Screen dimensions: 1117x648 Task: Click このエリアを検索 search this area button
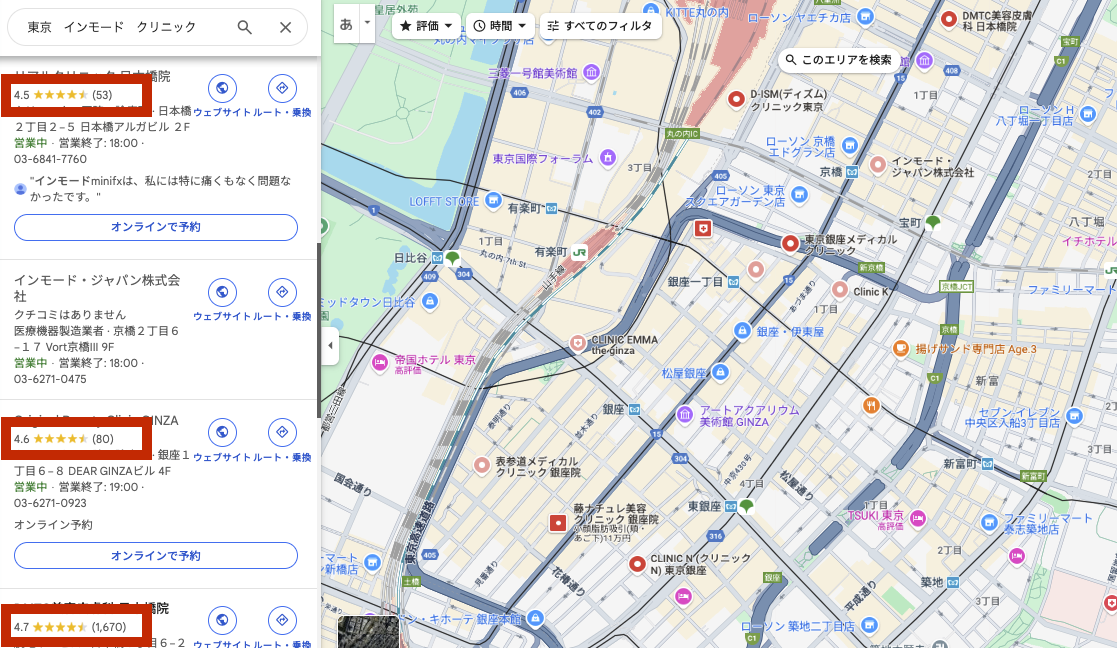(x=838, y=60)
